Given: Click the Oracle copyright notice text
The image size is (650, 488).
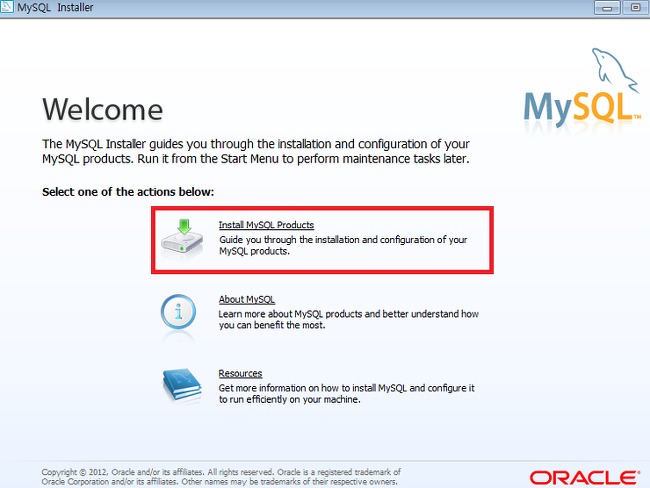Looking at the screenshot, I should point(221,477).
